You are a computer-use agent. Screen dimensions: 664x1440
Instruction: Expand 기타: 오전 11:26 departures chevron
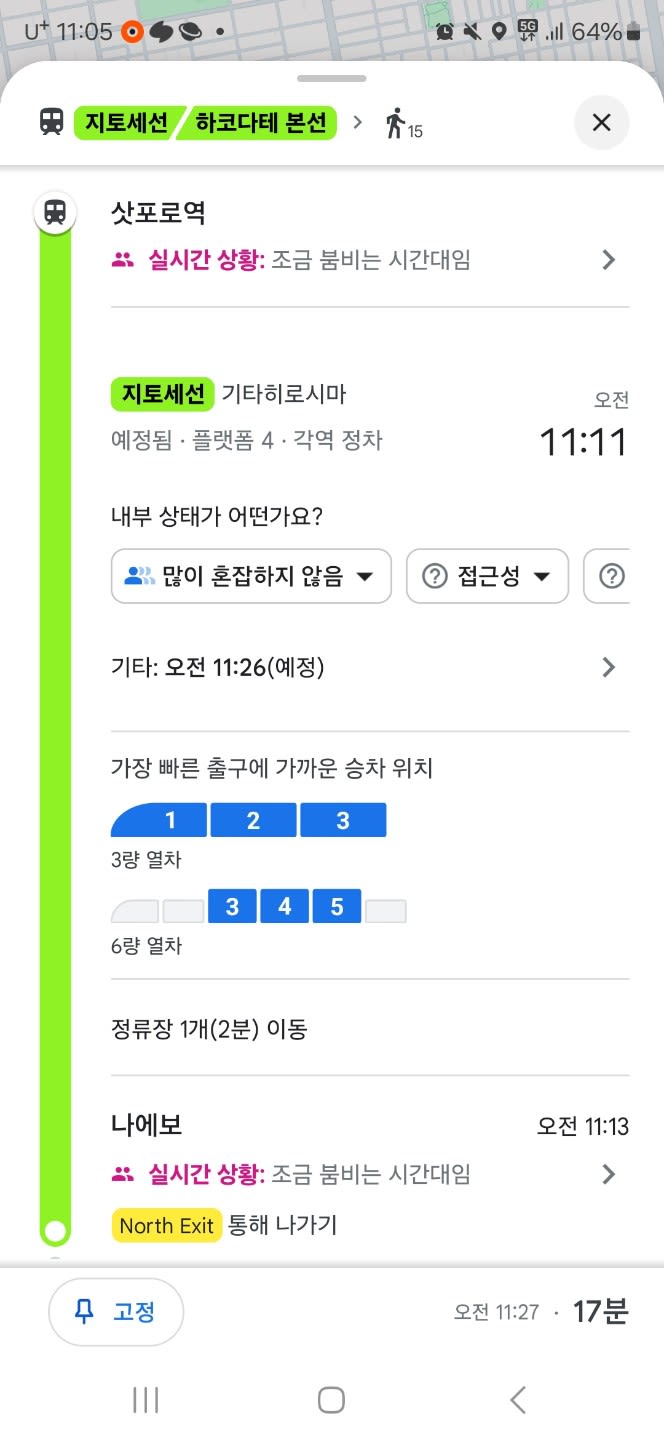coord(608,667)
